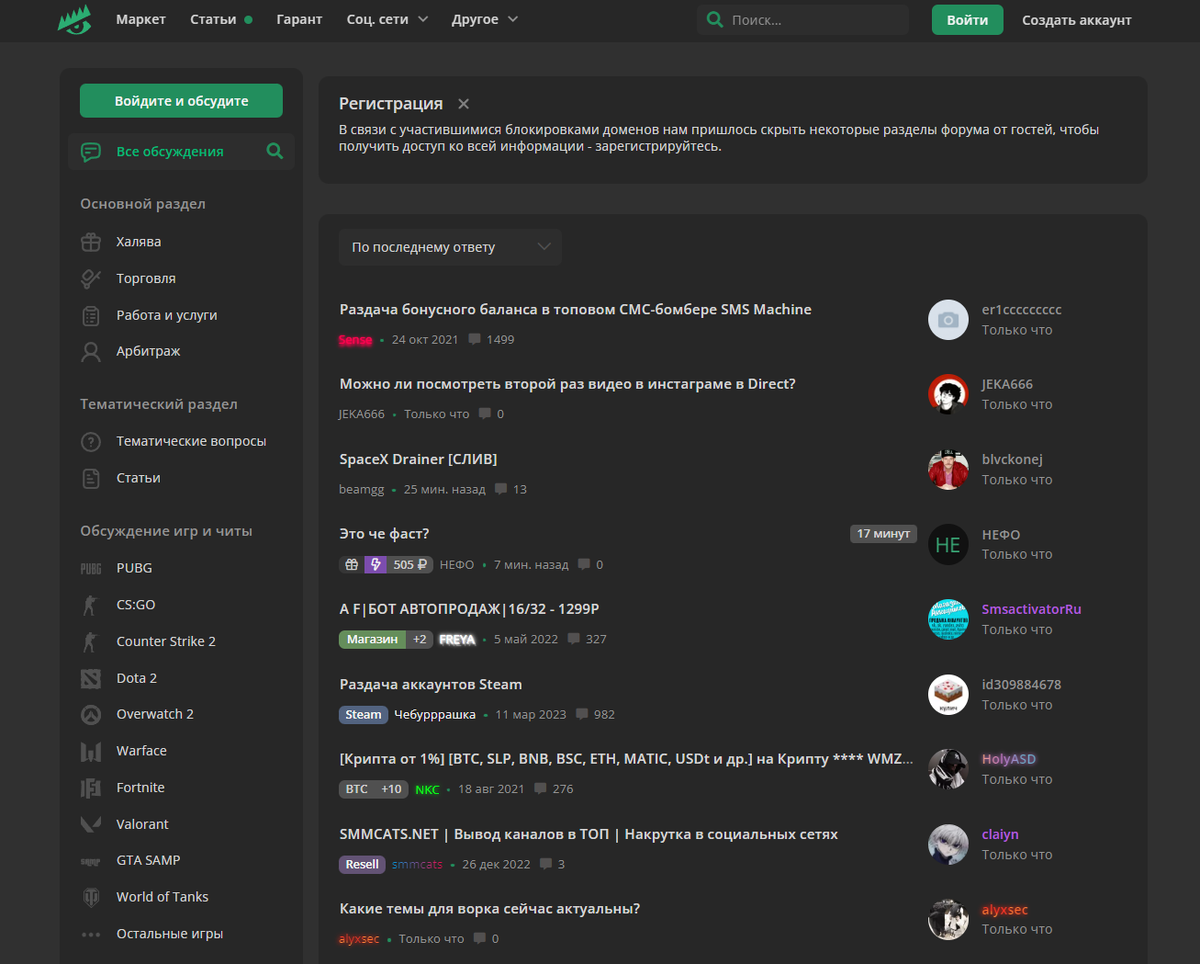Click the username claiyn

1000,834
